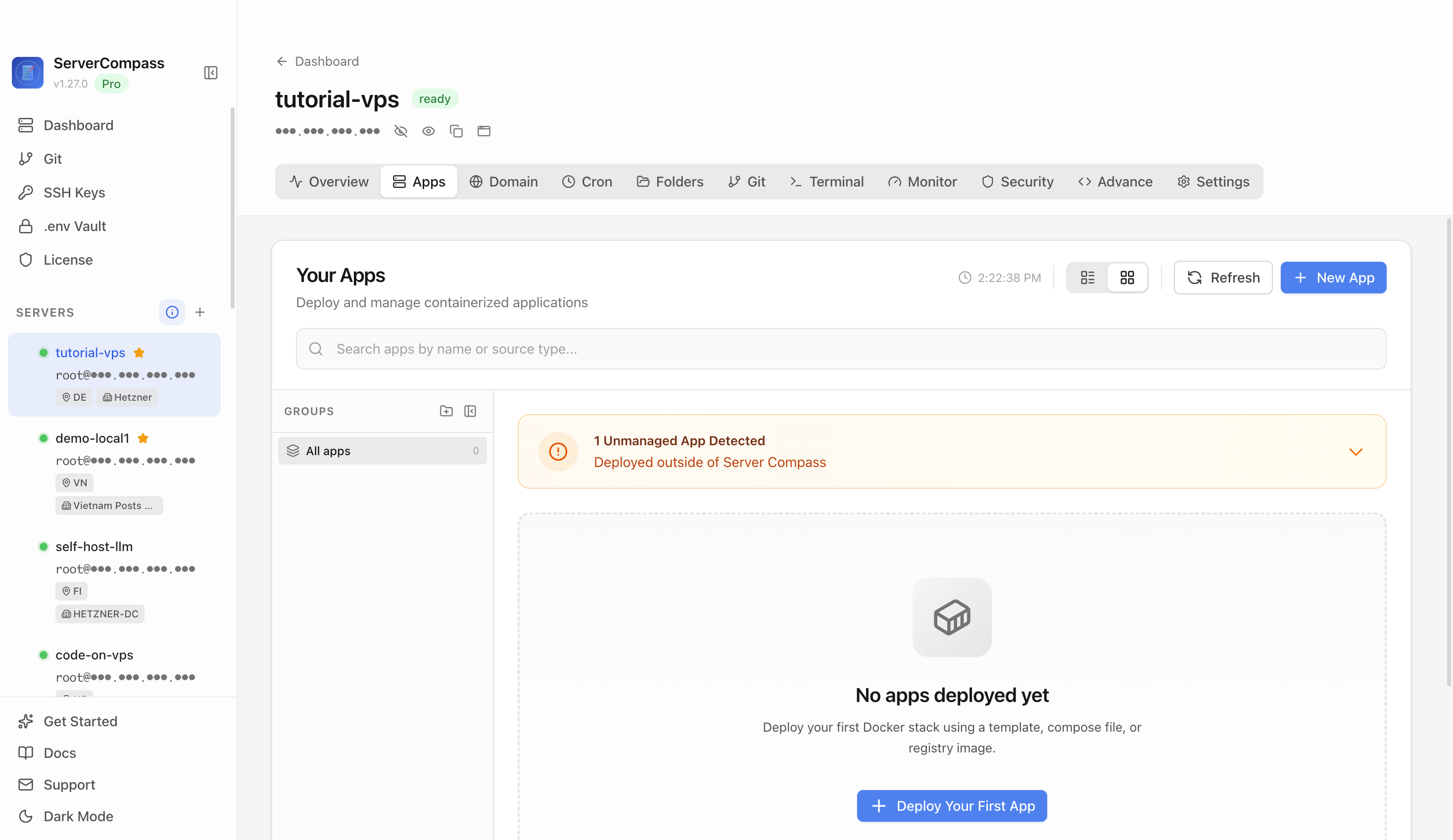This screenshot has height=840, width=1453.
Task: Click the sidebar scrollbar
Action: coord(233,208)
